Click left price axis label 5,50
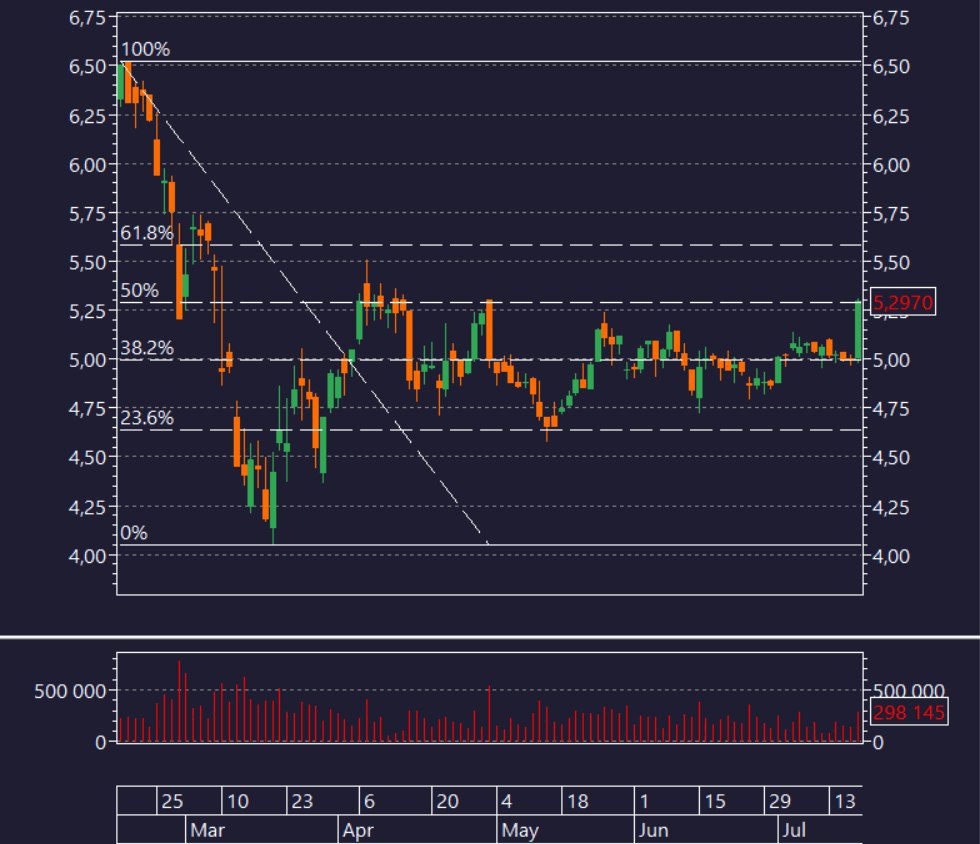Screen dimensions: 980x844 click(88, 263)
